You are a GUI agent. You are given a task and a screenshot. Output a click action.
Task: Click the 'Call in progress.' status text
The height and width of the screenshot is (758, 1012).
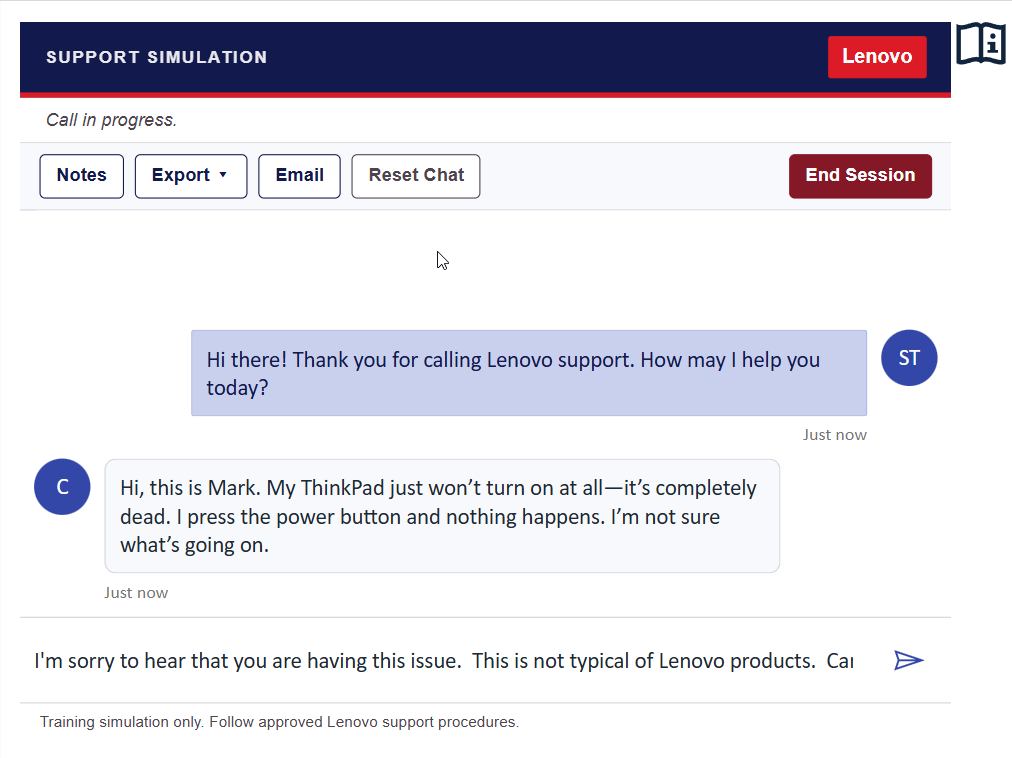click(x=111, y=120)
